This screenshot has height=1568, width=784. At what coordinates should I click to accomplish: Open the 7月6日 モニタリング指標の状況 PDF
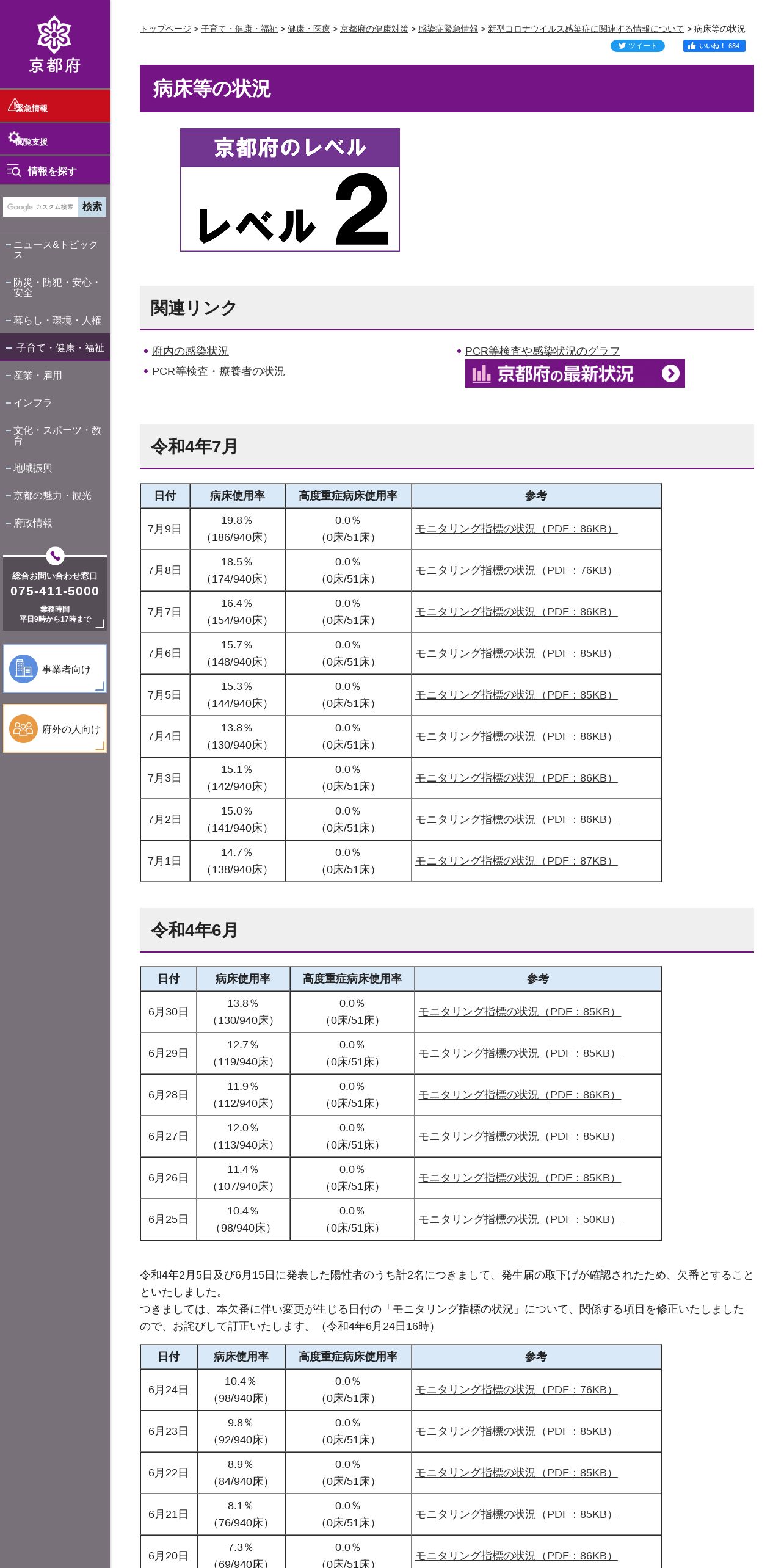tap(517, 653)
